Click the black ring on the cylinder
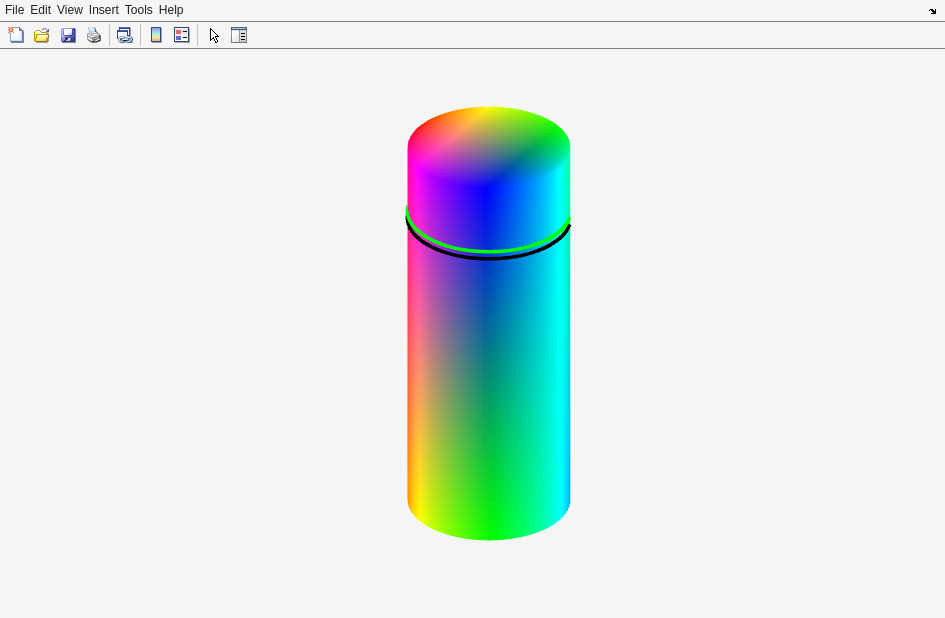 (x=489, y=257)
